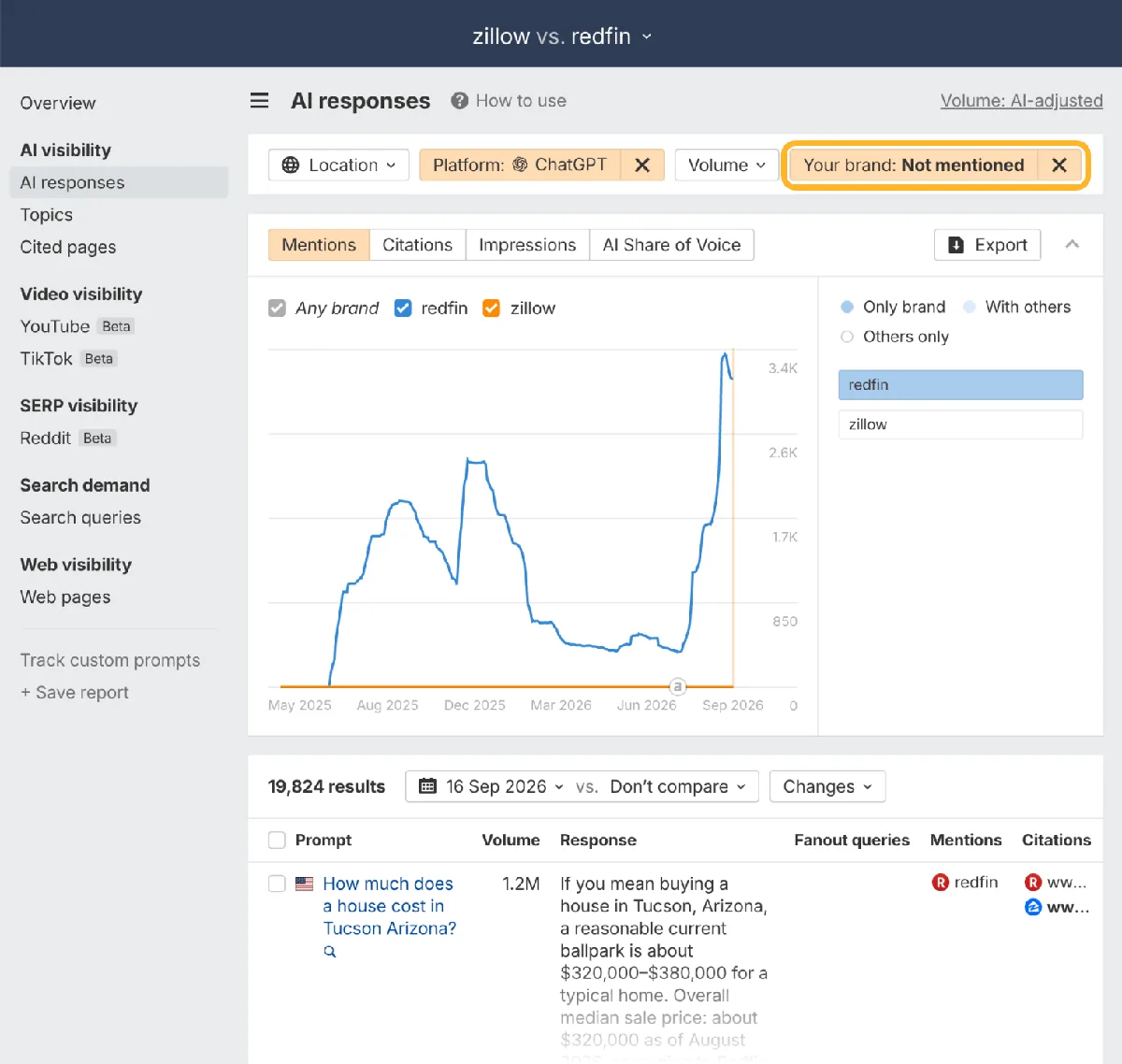1122x1064 pixels.
Task: Click the magnifier icon under Tucson prompt
Action: [329, 951]
